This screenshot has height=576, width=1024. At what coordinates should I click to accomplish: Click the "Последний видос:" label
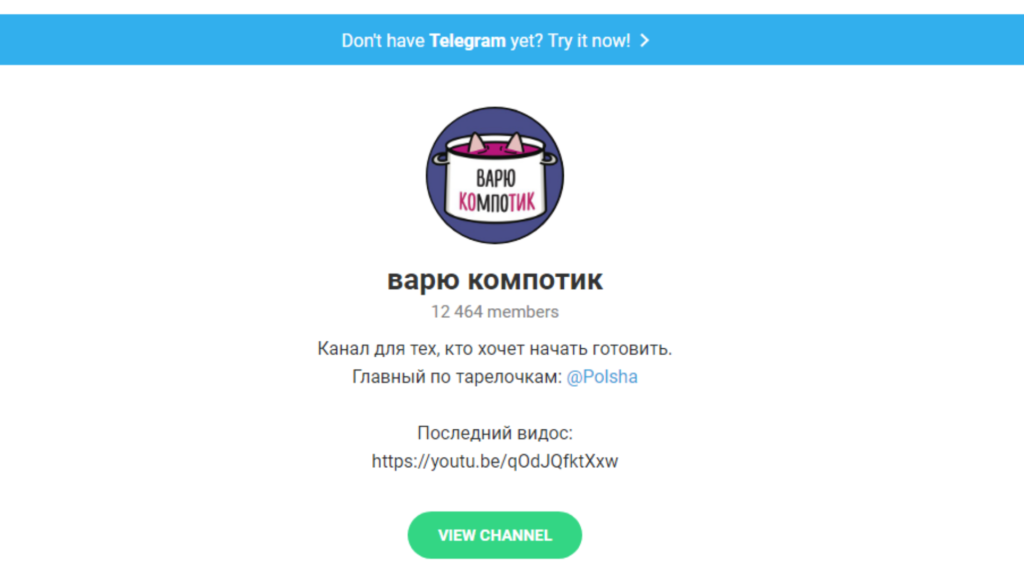tap(495, 433)
